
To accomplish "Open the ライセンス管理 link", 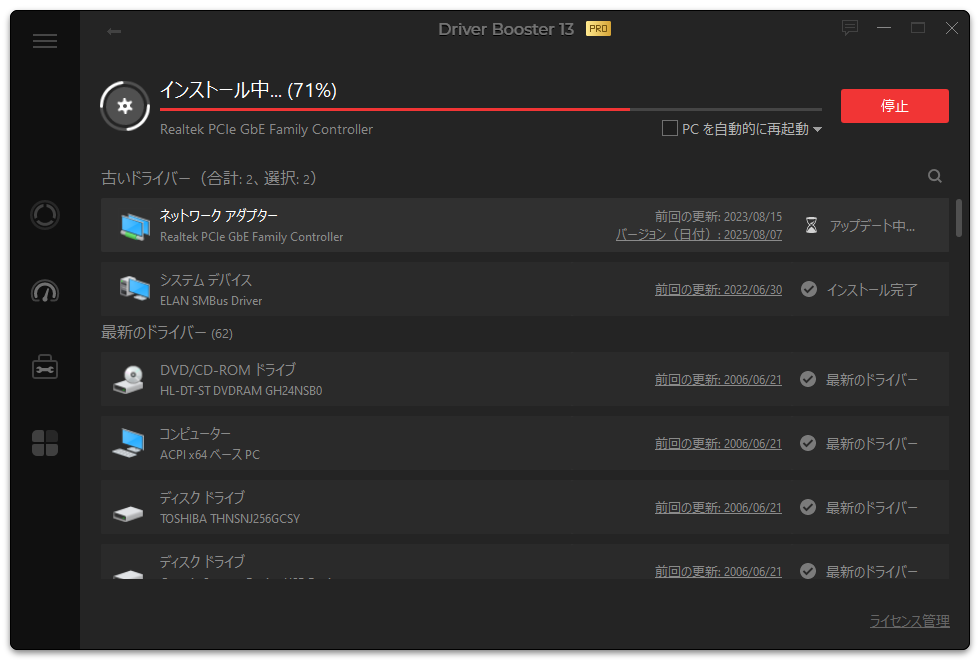I will coord(909,621).
